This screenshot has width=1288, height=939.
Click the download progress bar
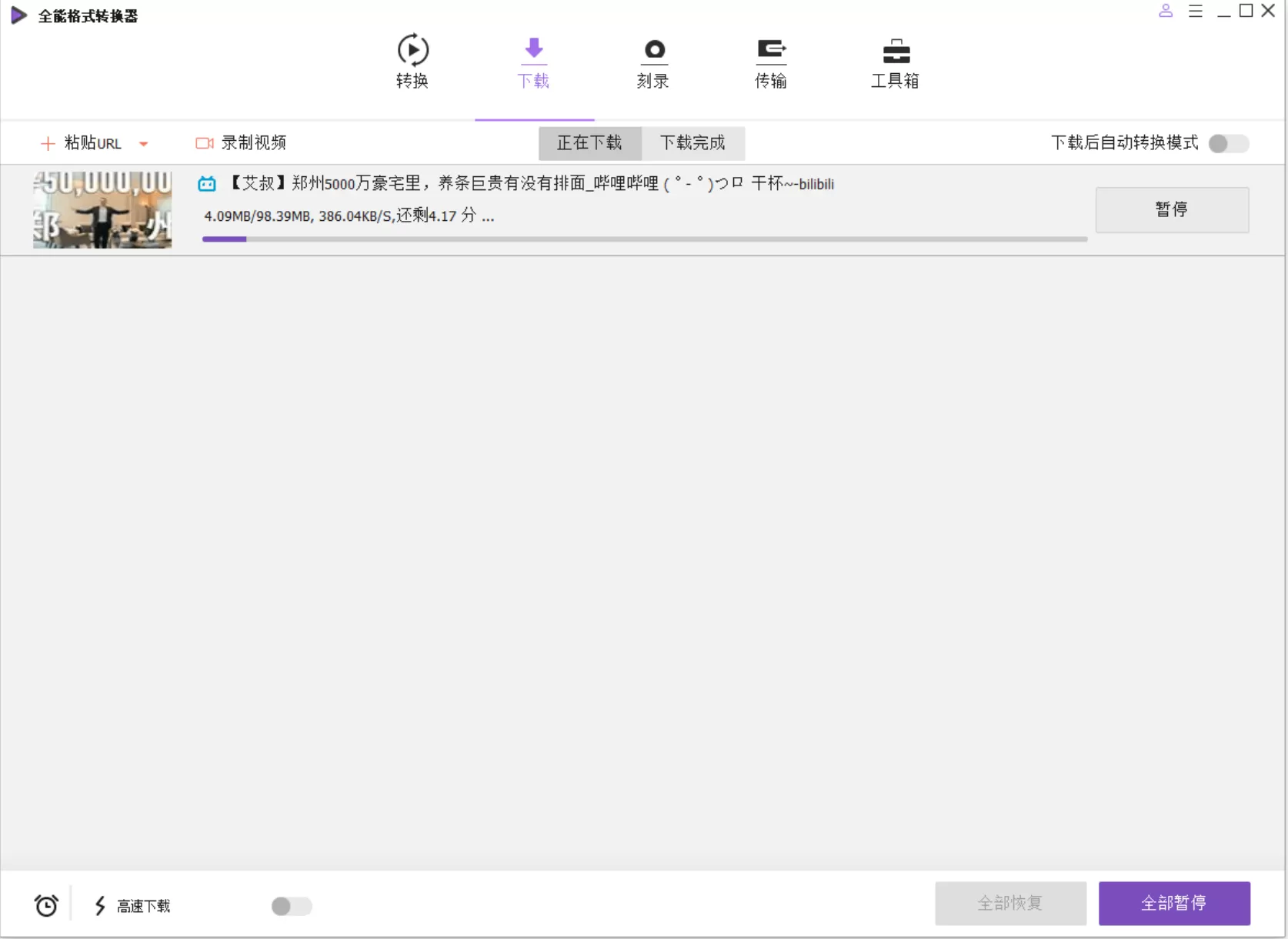coord(644,239)
